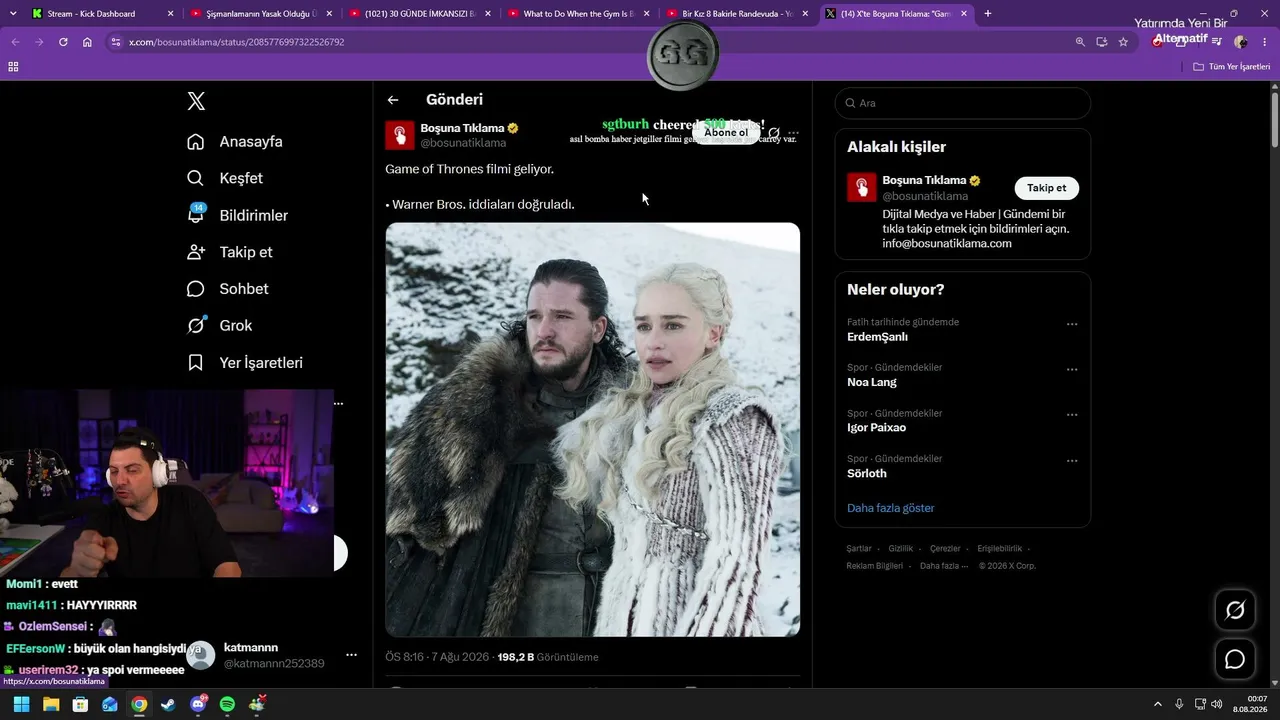Click Daha fazla göster link
The width and height of the screenshot is (1280, 720).
coord(891,508)
